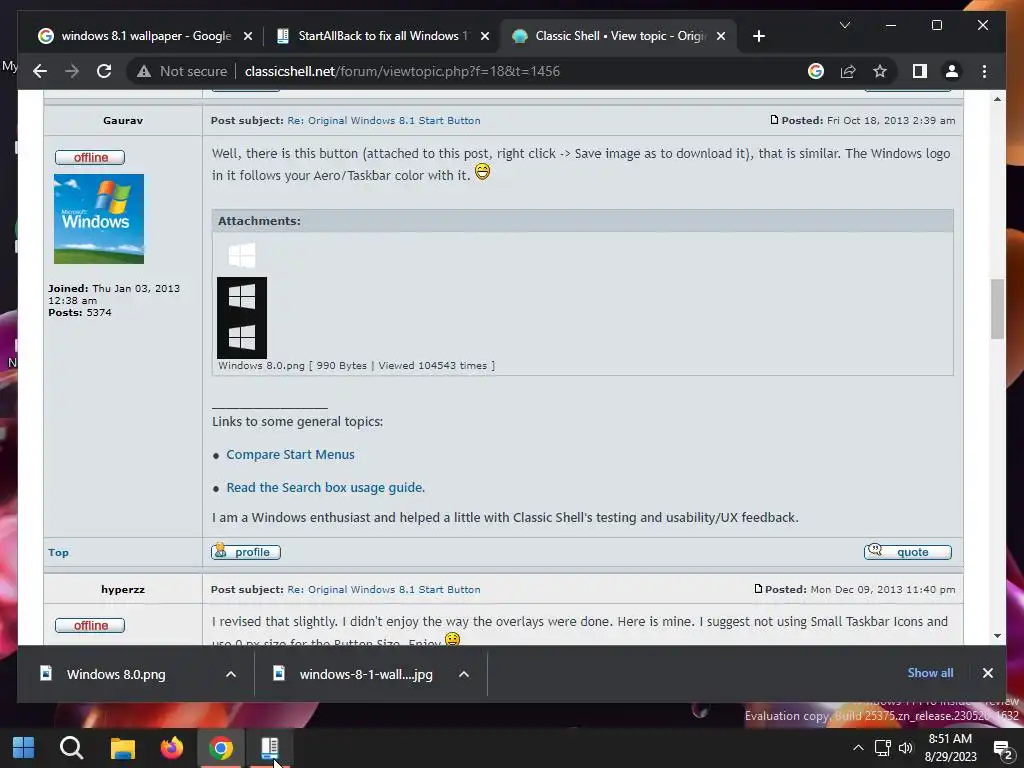Open the tab search dropdown arrow
The height and width of the screenshot is (768, 1024).
pyautogui.click(x=844, y=25)
